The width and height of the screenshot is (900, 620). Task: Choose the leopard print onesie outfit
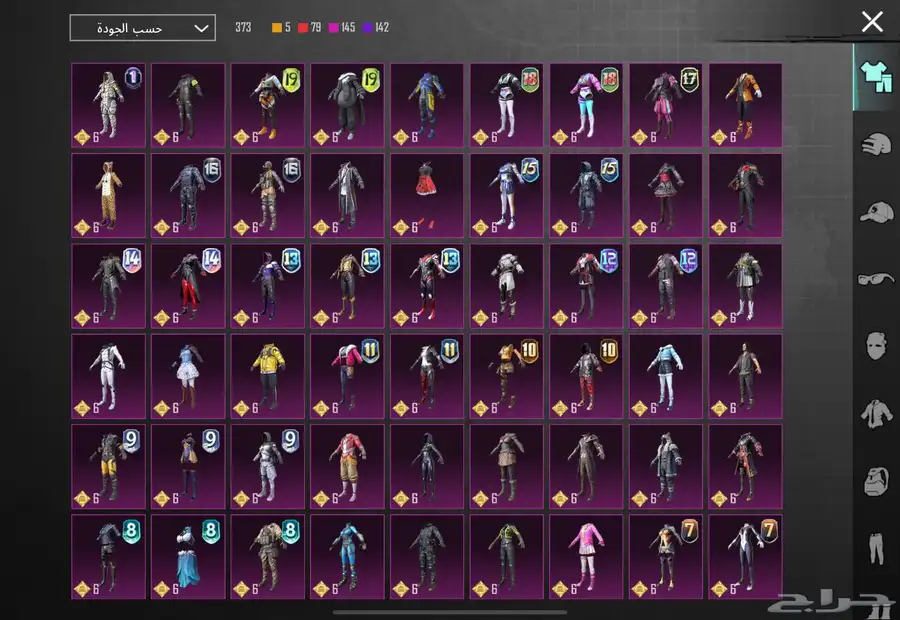click(x=108, y=195)
